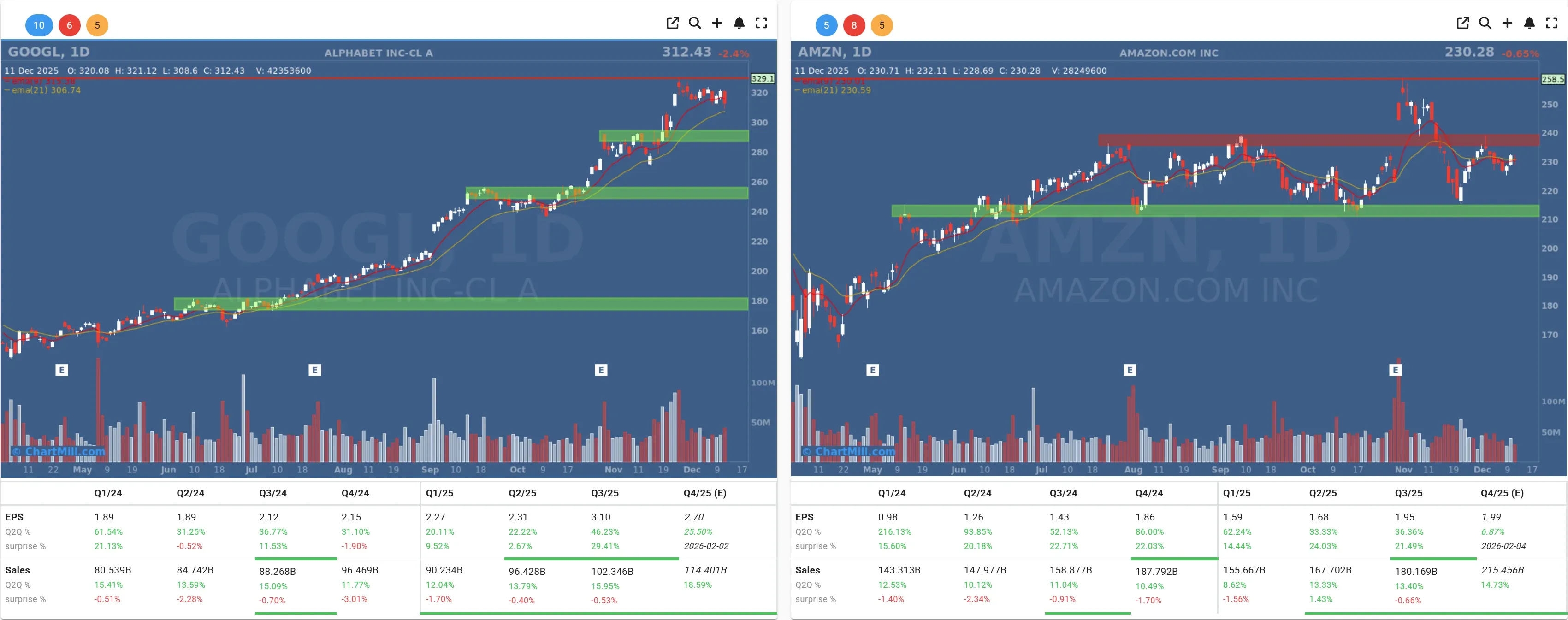
Task: Open symbol search on the GOOGL chart
Action: tap(696, 23)
